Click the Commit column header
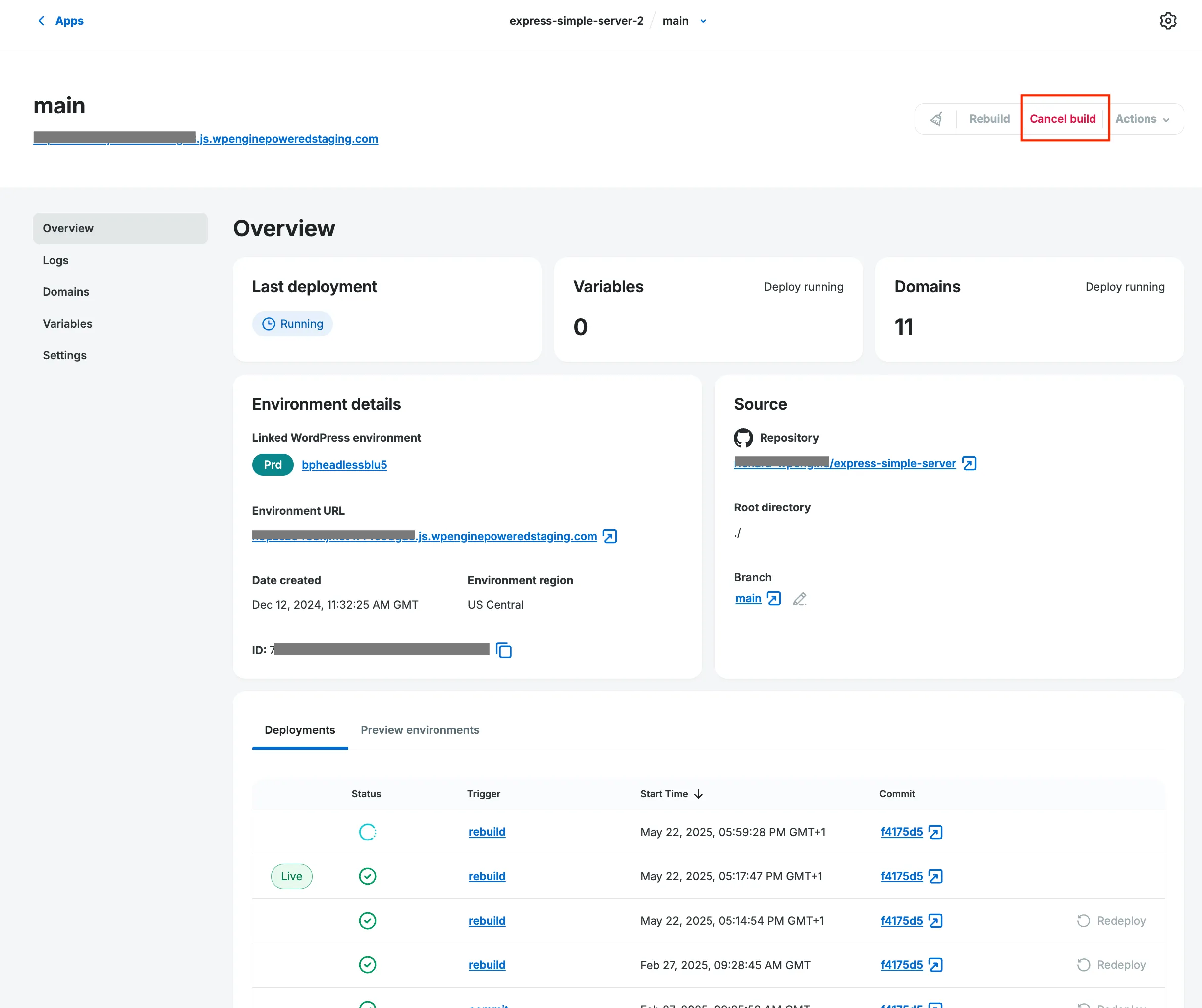The width and height of the screenshot is (1202, 1008). click(897, 794)
